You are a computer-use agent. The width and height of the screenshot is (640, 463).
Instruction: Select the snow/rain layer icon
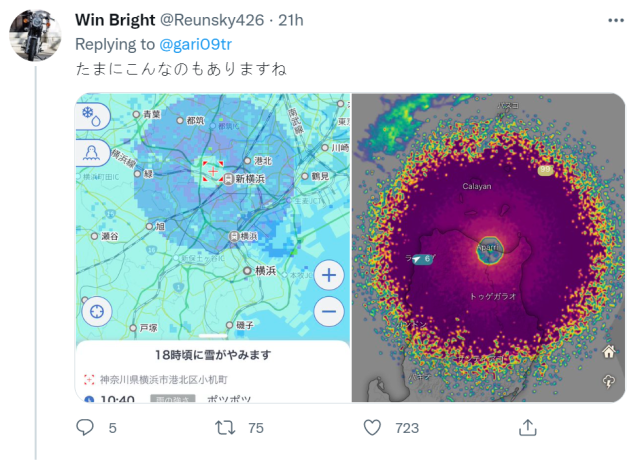pyautogui.click(x=91, y=116)
